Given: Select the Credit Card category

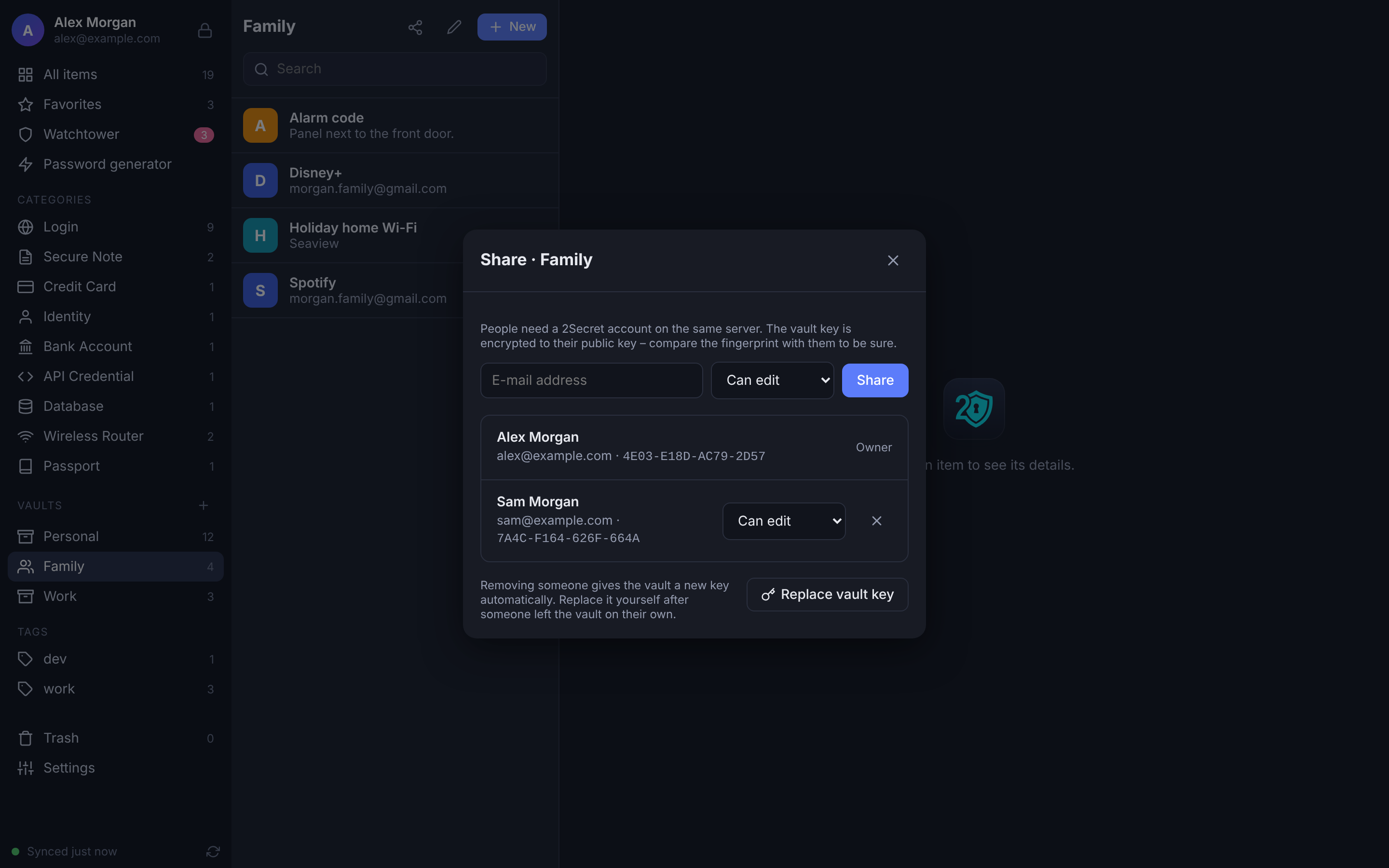Looking at the screenshot, I should [115, 287].
